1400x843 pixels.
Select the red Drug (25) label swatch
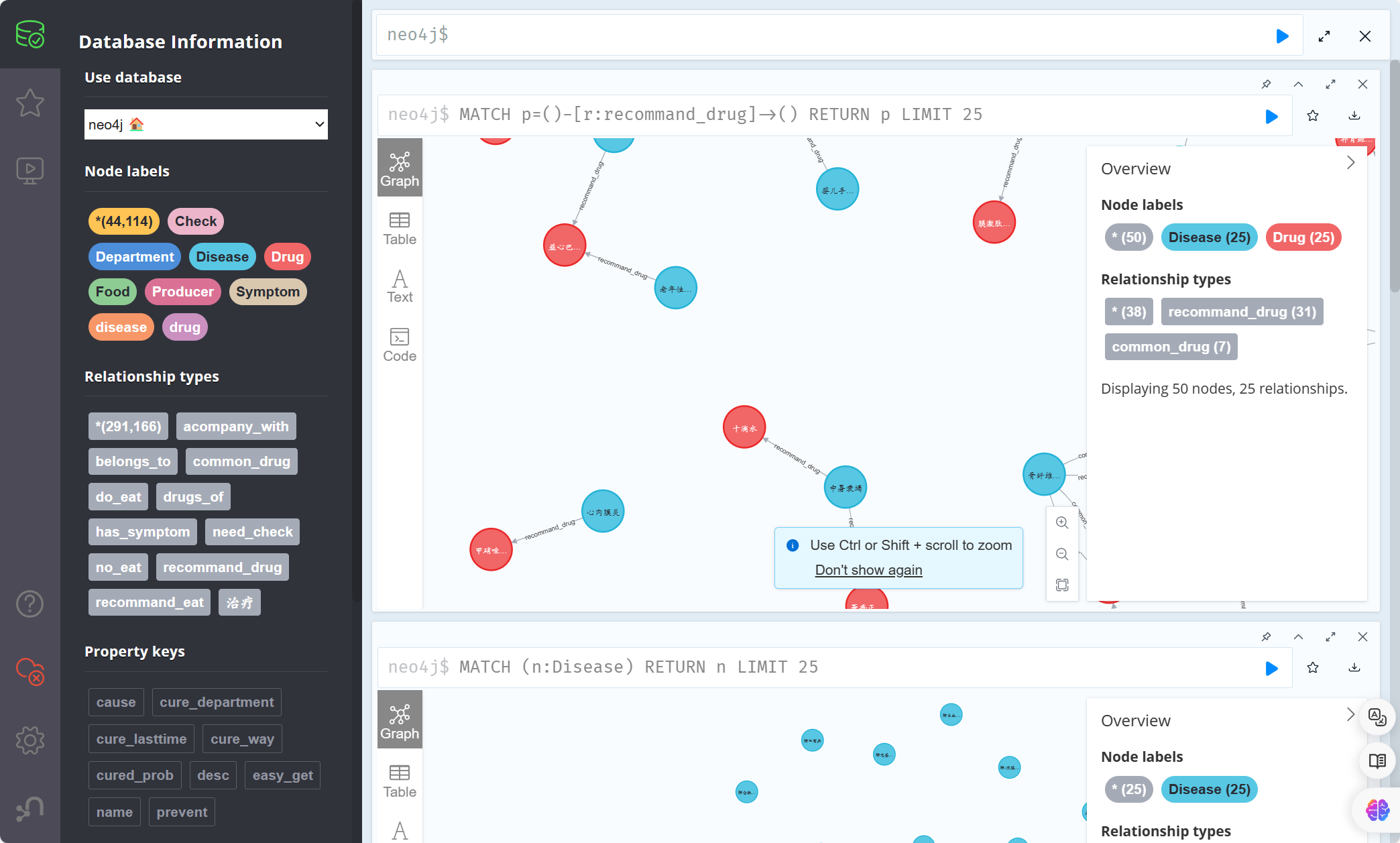click(x=1303, y=237)
